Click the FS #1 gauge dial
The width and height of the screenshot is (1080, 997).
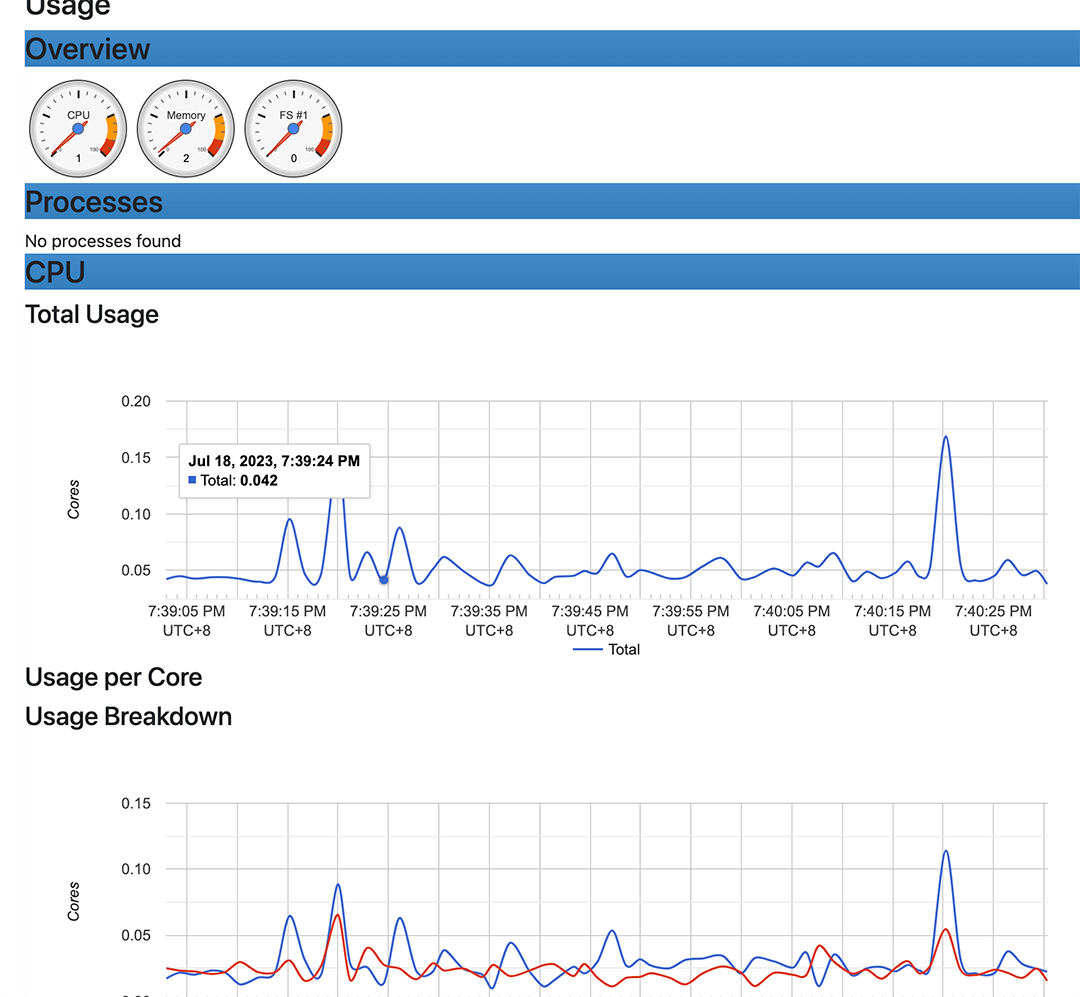(x=294, y=129)
